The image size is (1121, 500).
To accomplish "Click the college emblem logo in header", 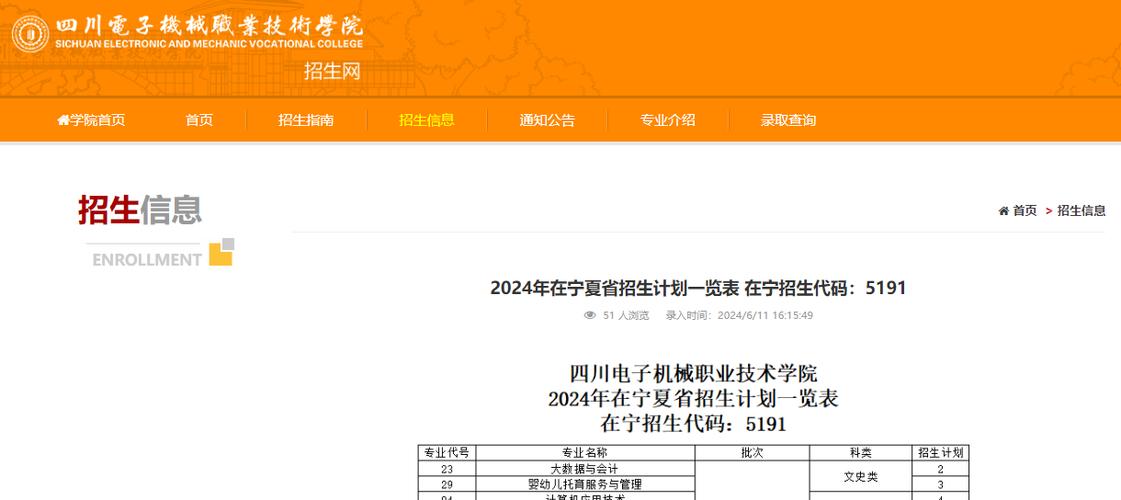I will coord(31,34).
